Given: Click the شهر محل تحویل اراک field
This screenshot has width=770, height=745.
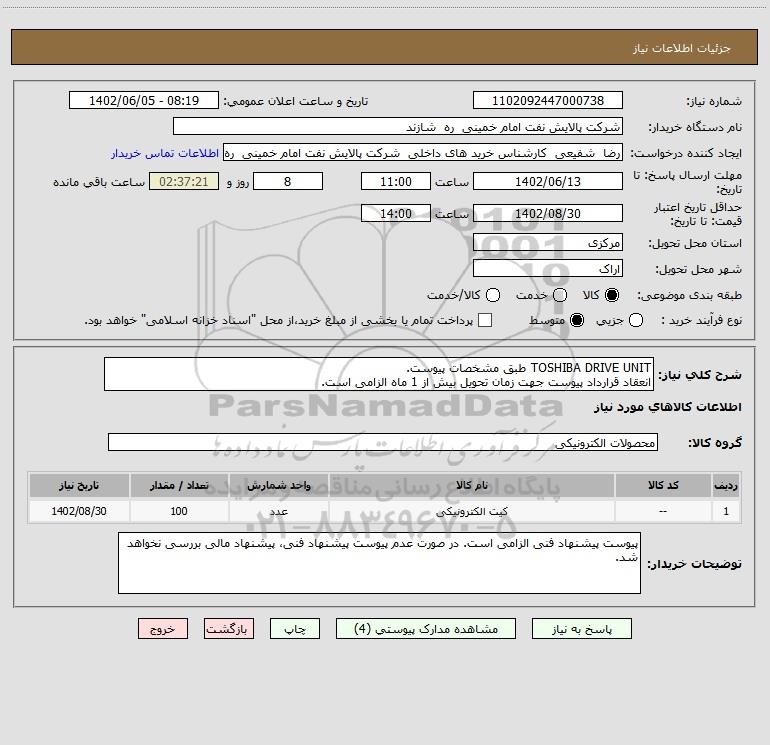Looking at the screenshot, I should coord(548,269).
